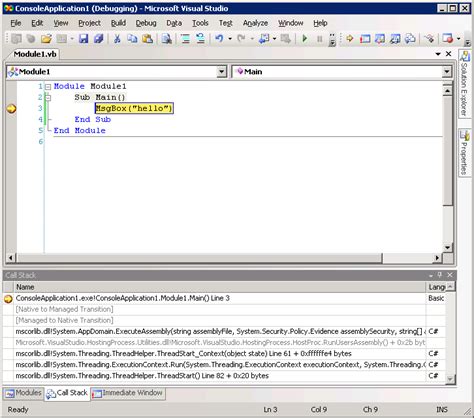This screenshot has height=418, width=474.
Task: Select the Module1.vb document tab
Action: (35, 54)
